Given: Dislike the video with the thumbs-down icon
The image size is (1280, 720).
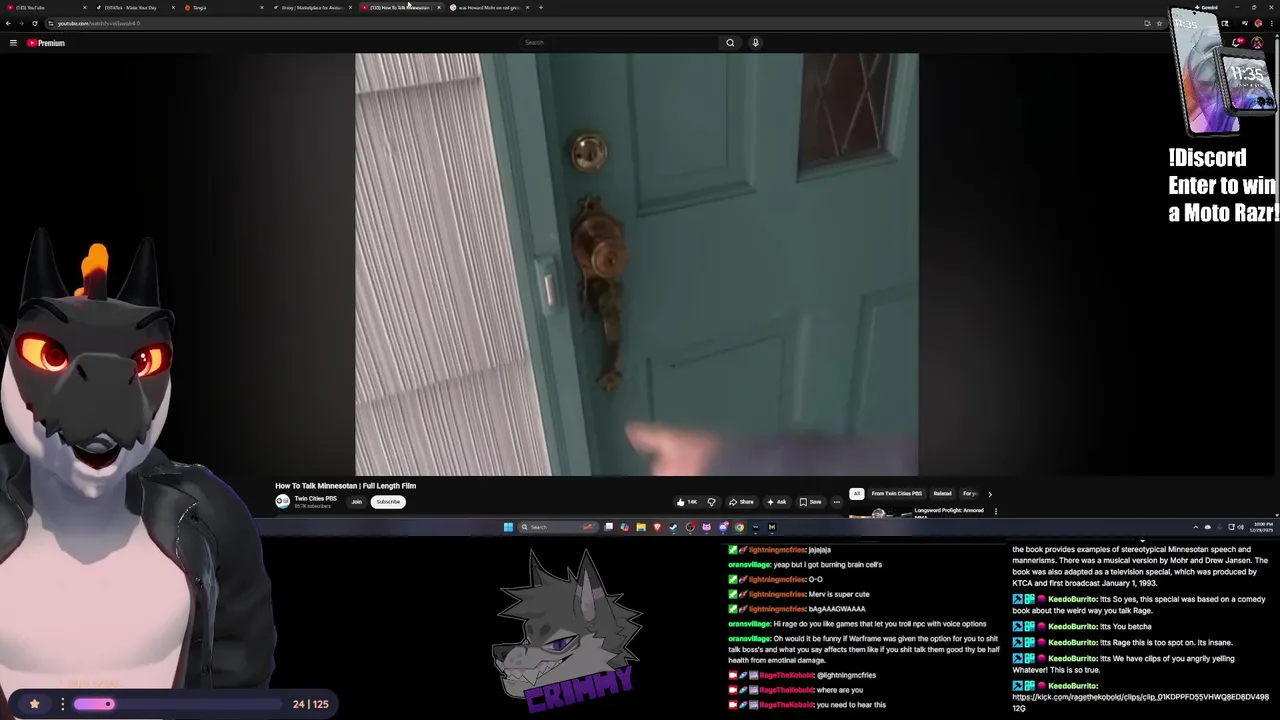Looking at the screenshot, I should [711, 502].
